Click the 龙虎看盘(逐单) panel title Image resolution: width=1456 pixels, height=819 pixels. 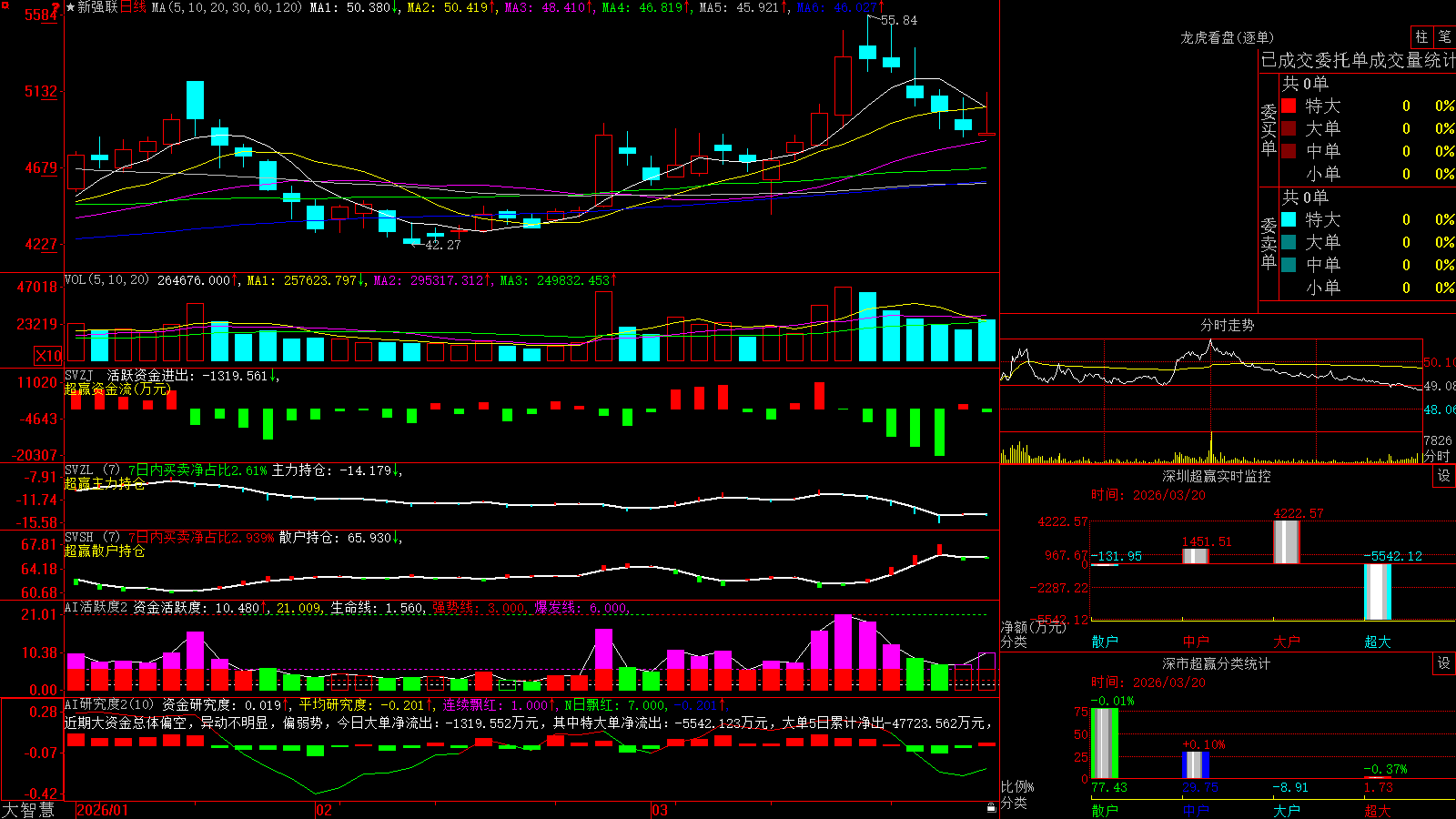click(1227, 37)
